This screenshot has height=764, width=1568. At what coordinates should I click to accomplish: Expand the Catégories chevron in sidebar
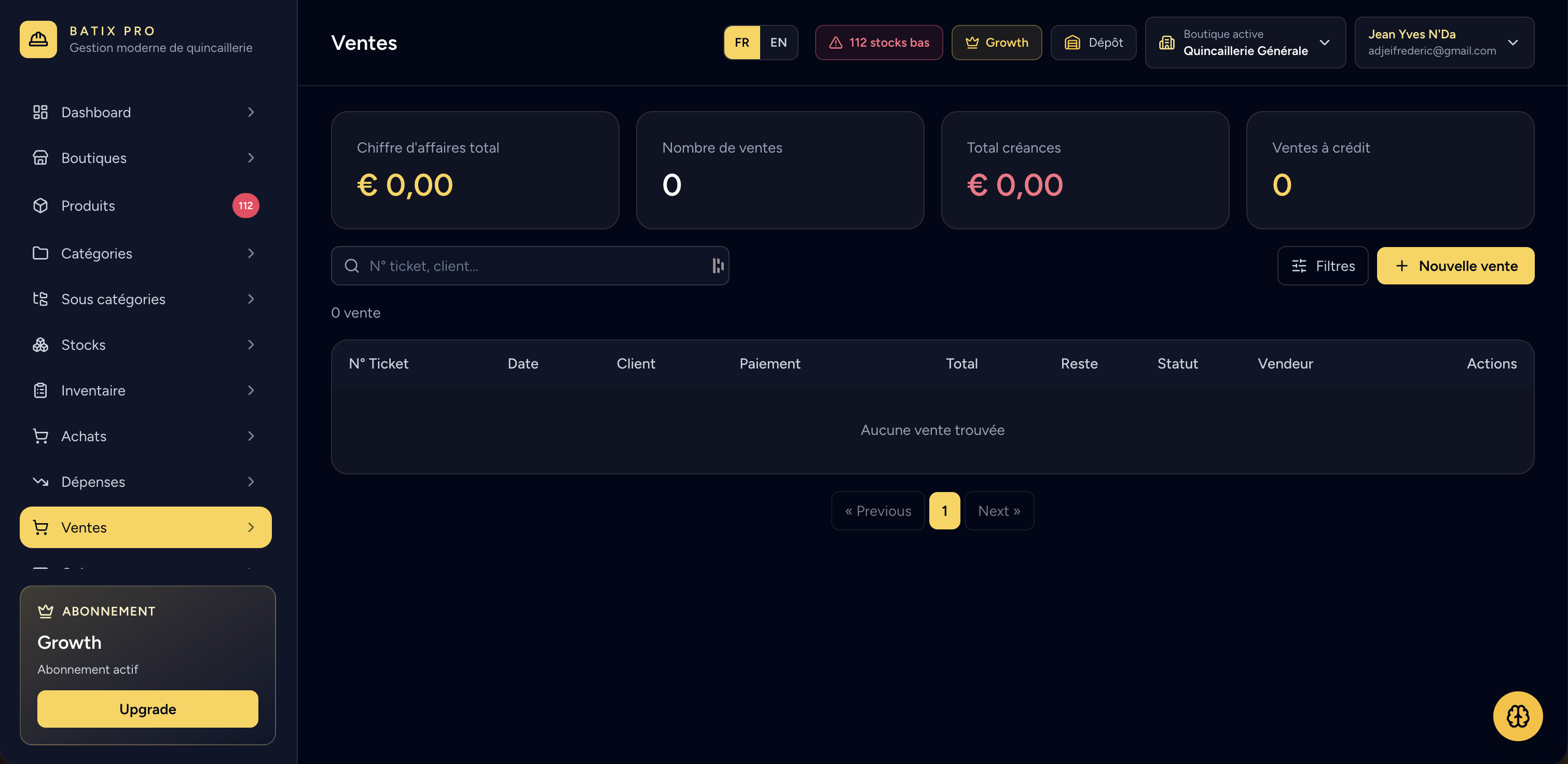coord(251,253)
